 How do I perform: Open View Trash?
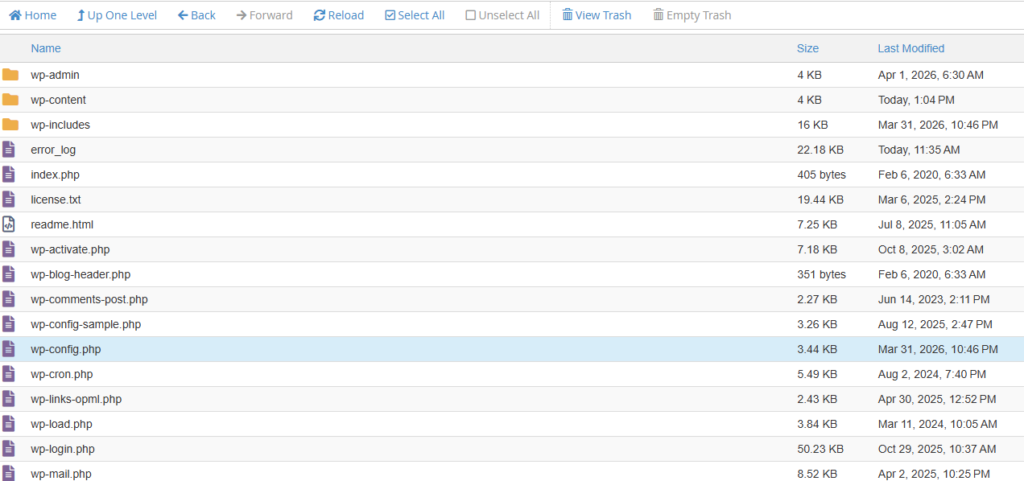tap(597, 15)
